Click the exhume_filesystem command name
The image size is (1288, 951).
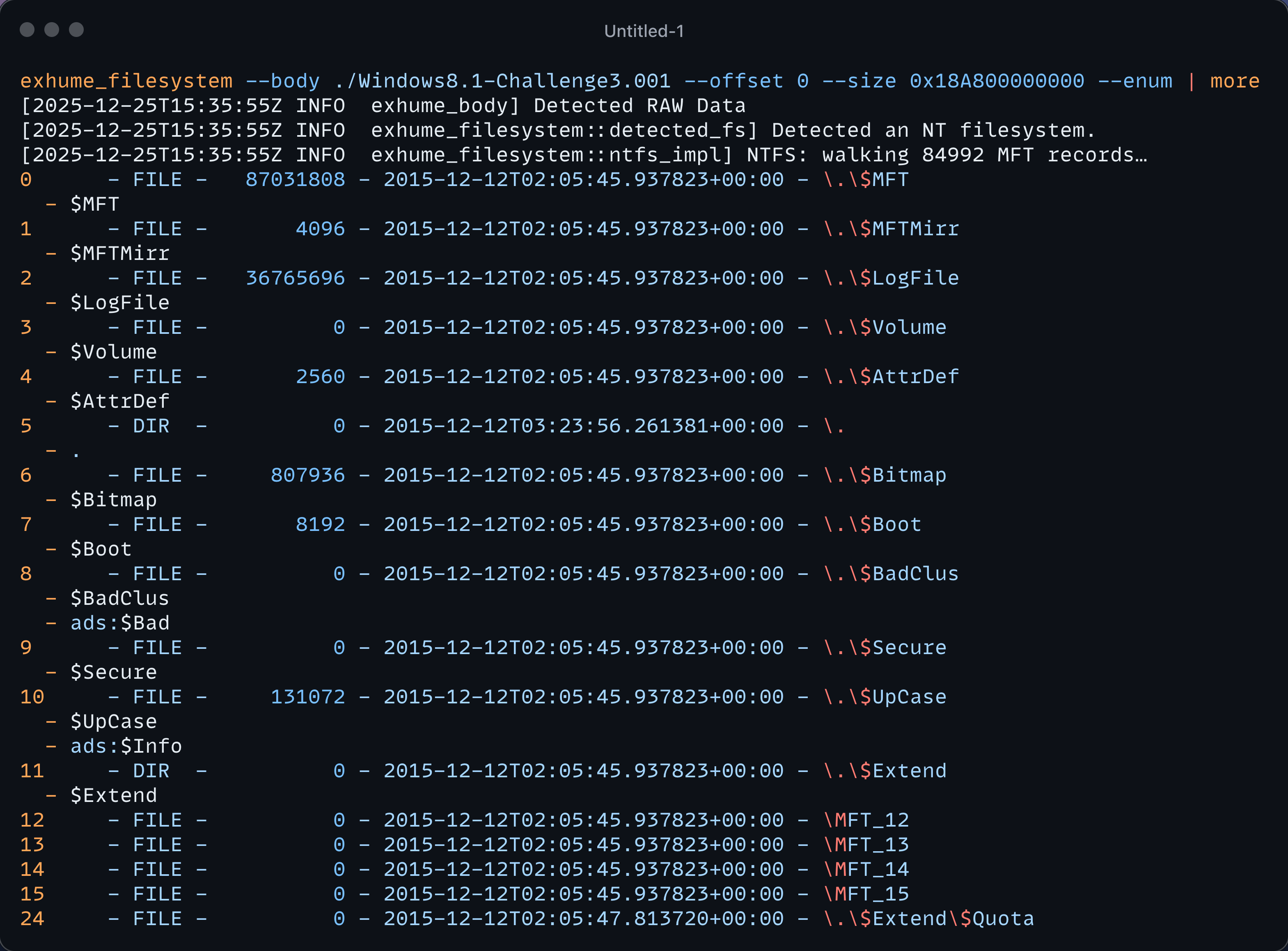(x=126, y=81)
